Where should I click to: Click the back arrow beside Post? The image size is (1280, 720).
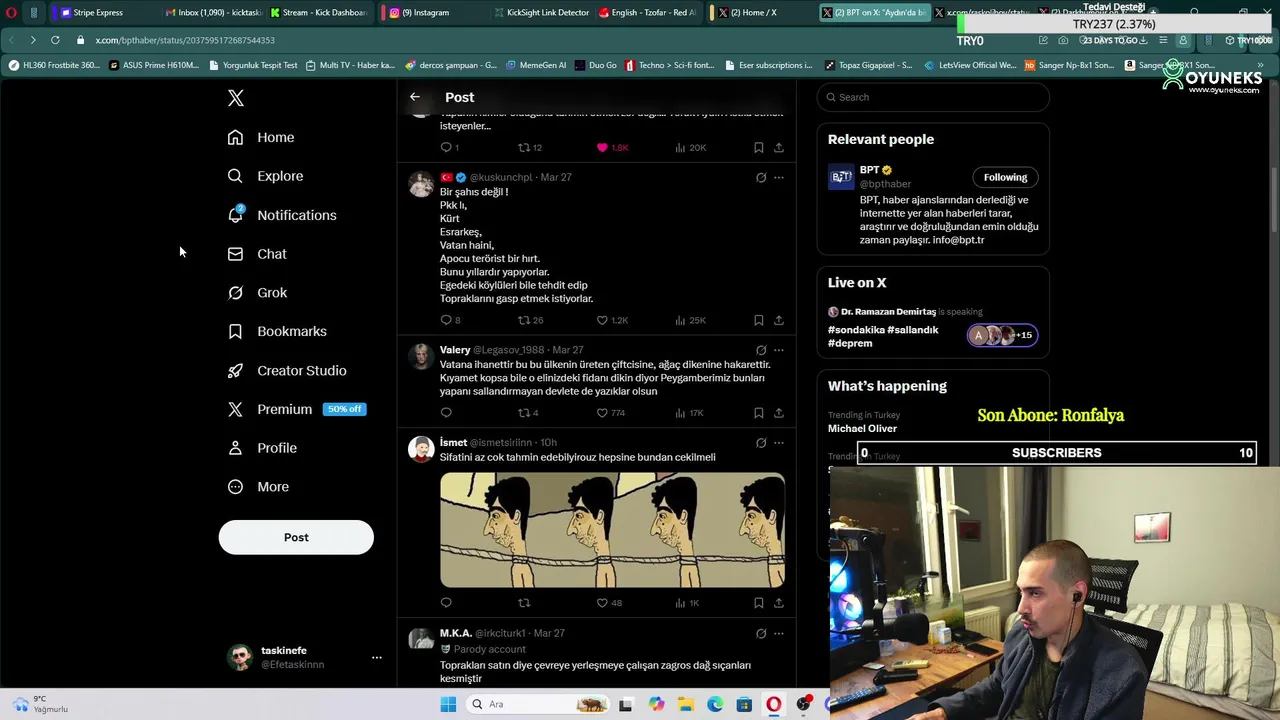415,97
